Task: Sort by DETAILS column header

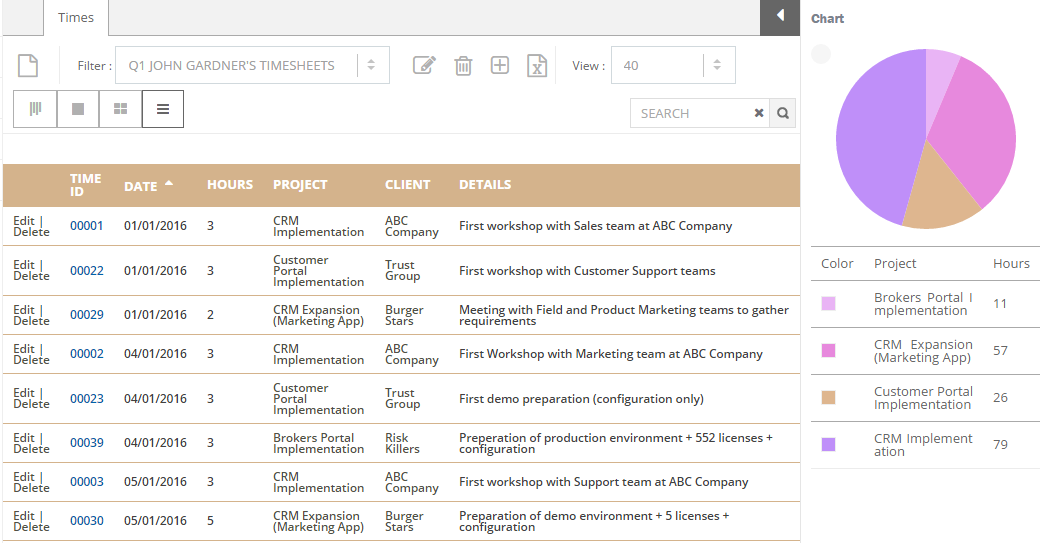Action: tap(485, 185)
